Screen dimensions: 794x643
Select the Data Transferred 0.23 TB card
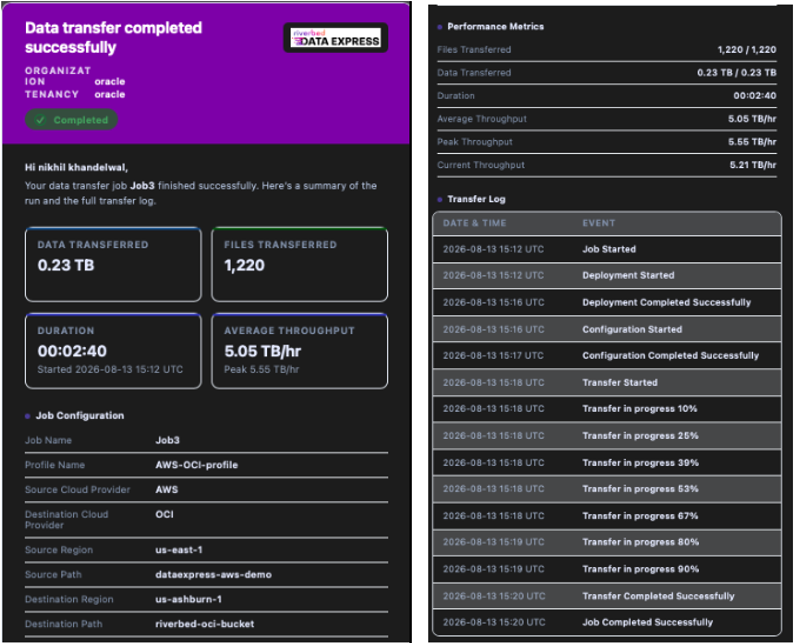click(x=113, y=264)
